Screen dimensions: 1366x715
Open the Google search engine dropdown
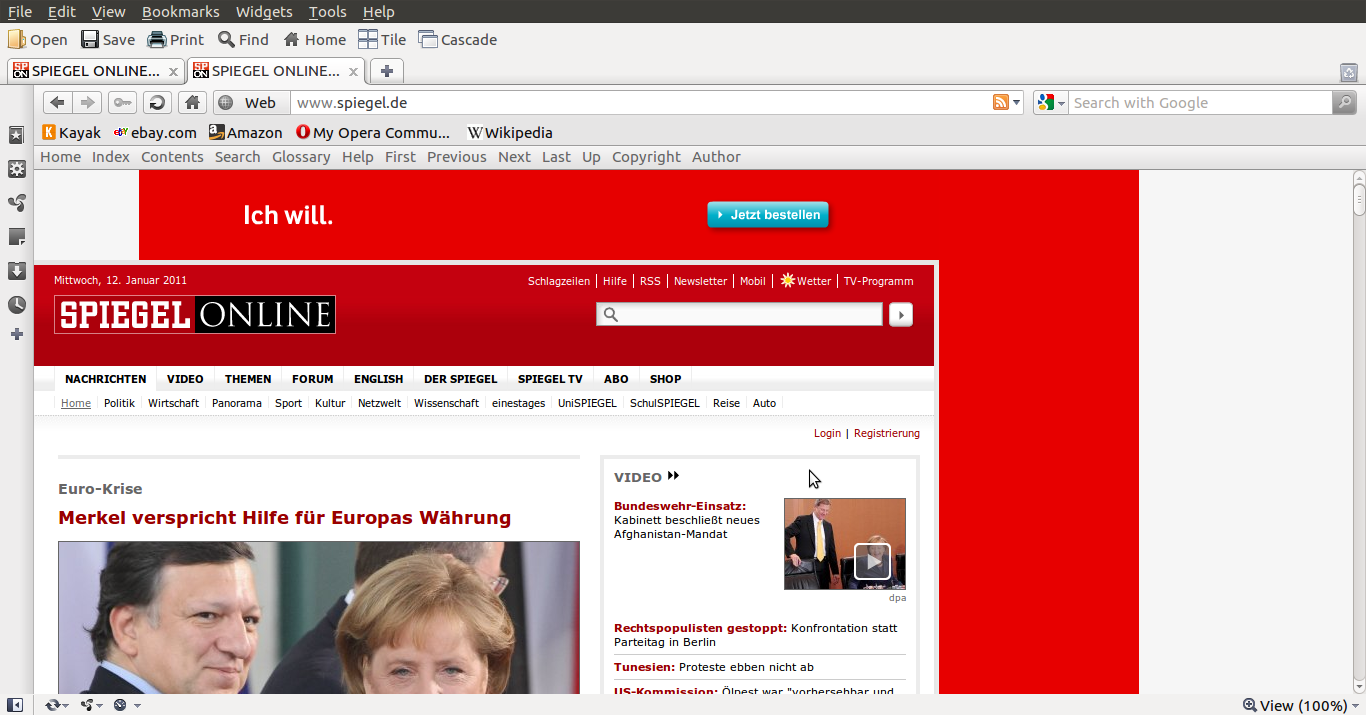pos(1050,102)
